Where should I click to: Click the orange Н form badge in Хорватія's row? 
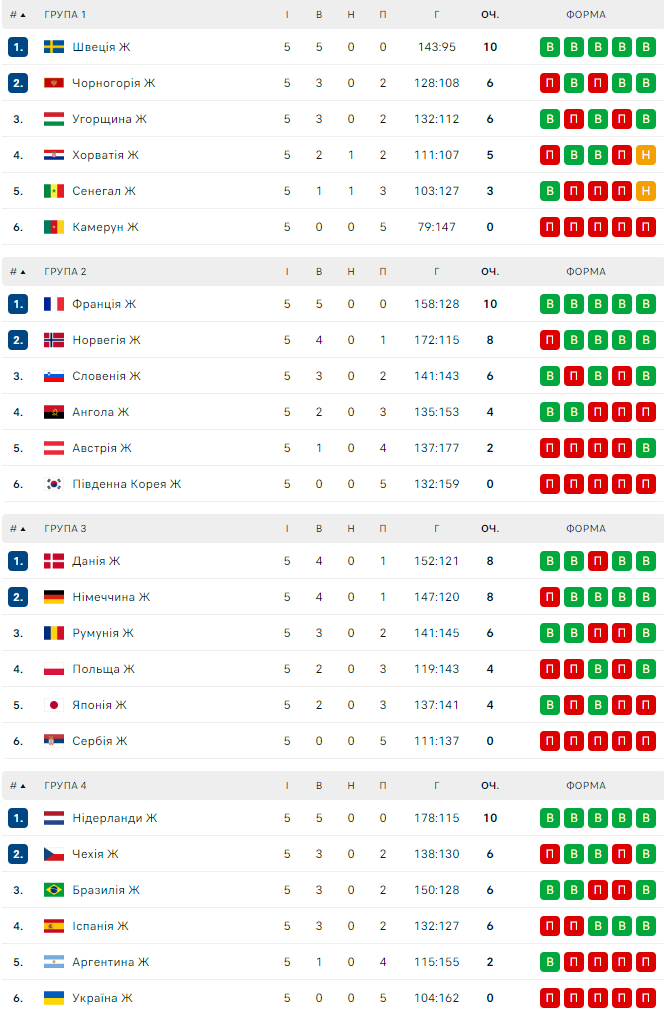[x=646, y=155]
